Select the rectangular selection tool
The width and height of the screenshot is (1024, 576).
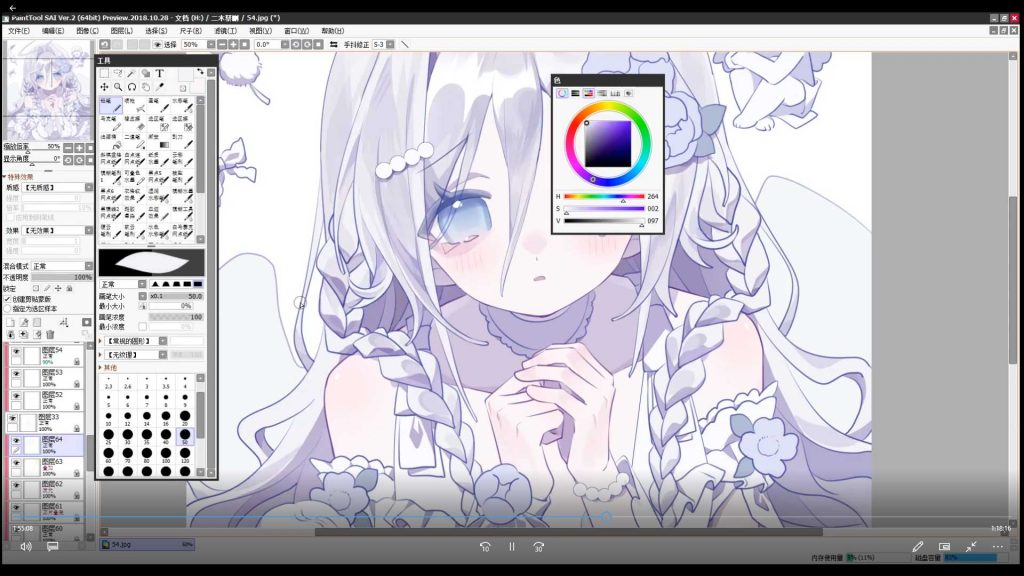(x=104, y=73)
